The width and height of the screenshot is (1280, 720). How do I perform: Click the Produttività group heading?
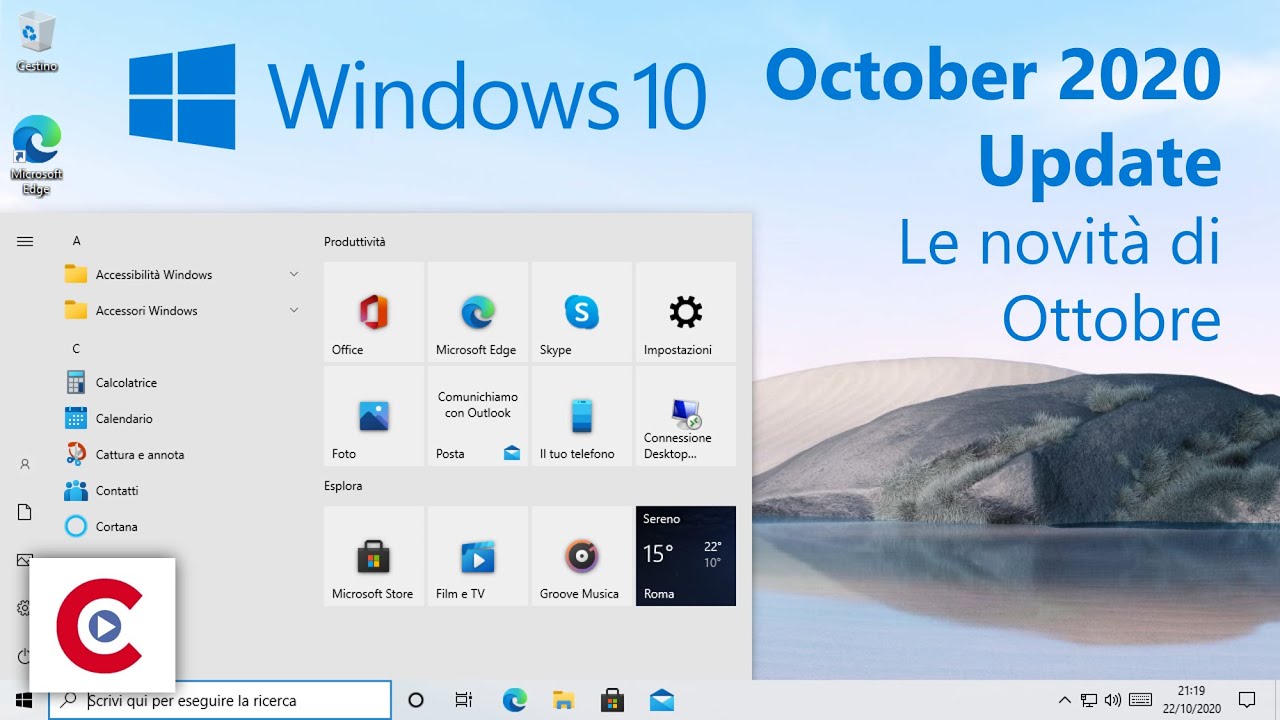coord(355,242)
